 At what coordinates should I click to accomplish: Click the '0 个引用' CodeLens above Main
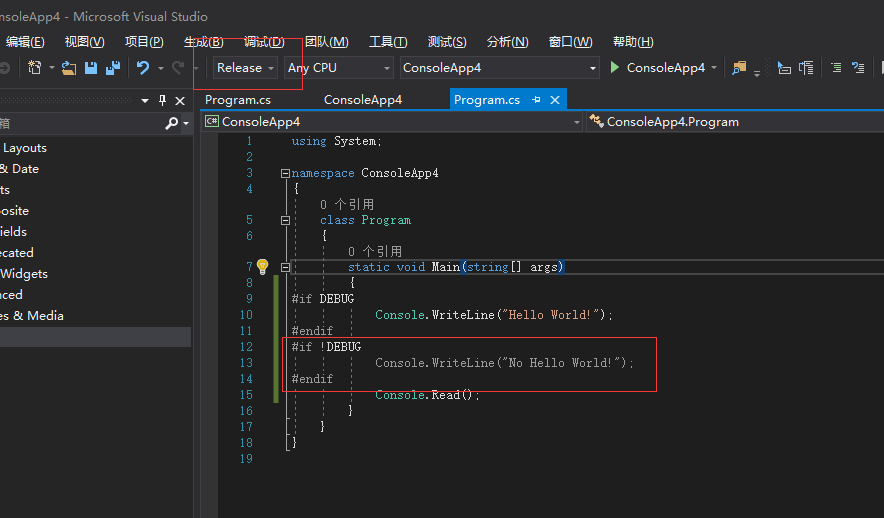pos(375,251)
